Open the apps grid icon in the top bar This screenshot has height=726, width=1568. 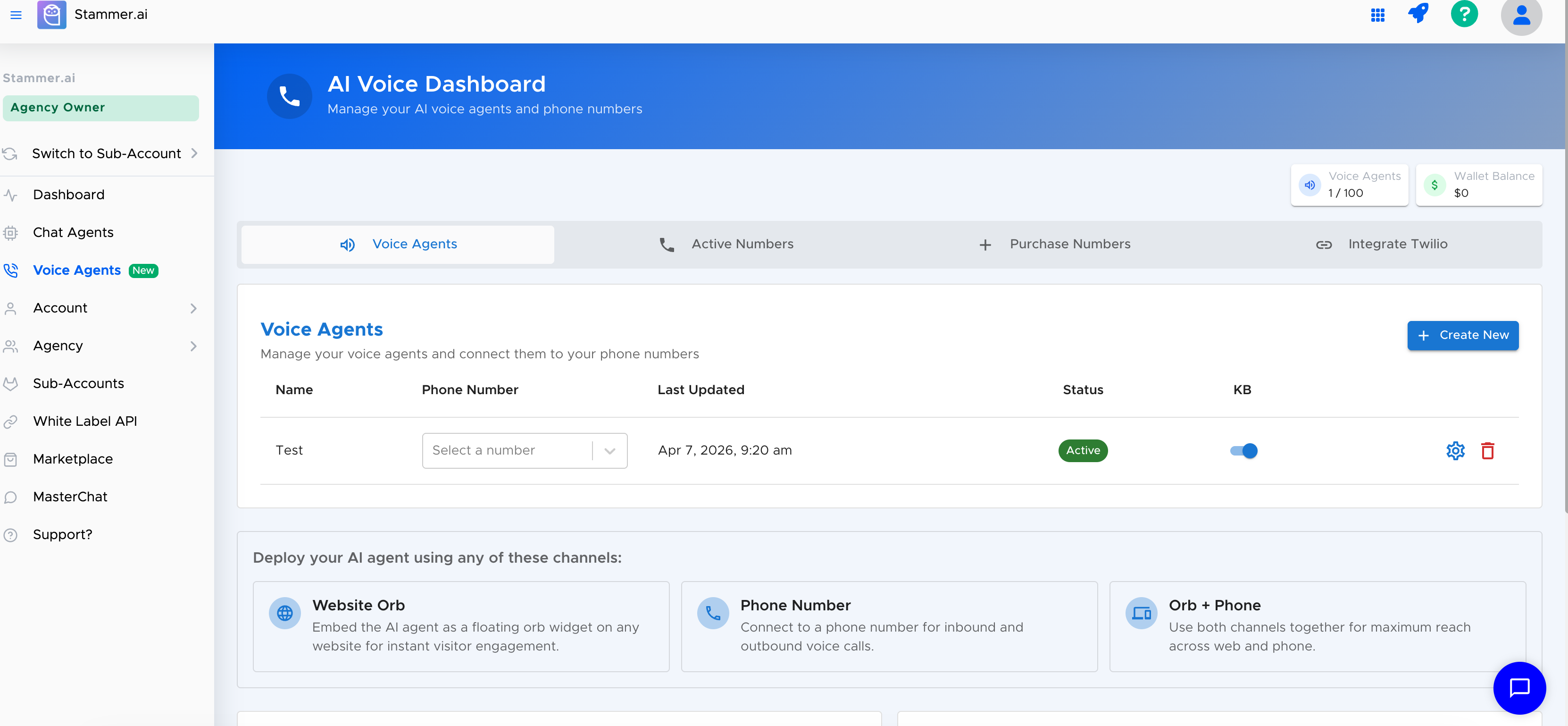pos(1378,15)
